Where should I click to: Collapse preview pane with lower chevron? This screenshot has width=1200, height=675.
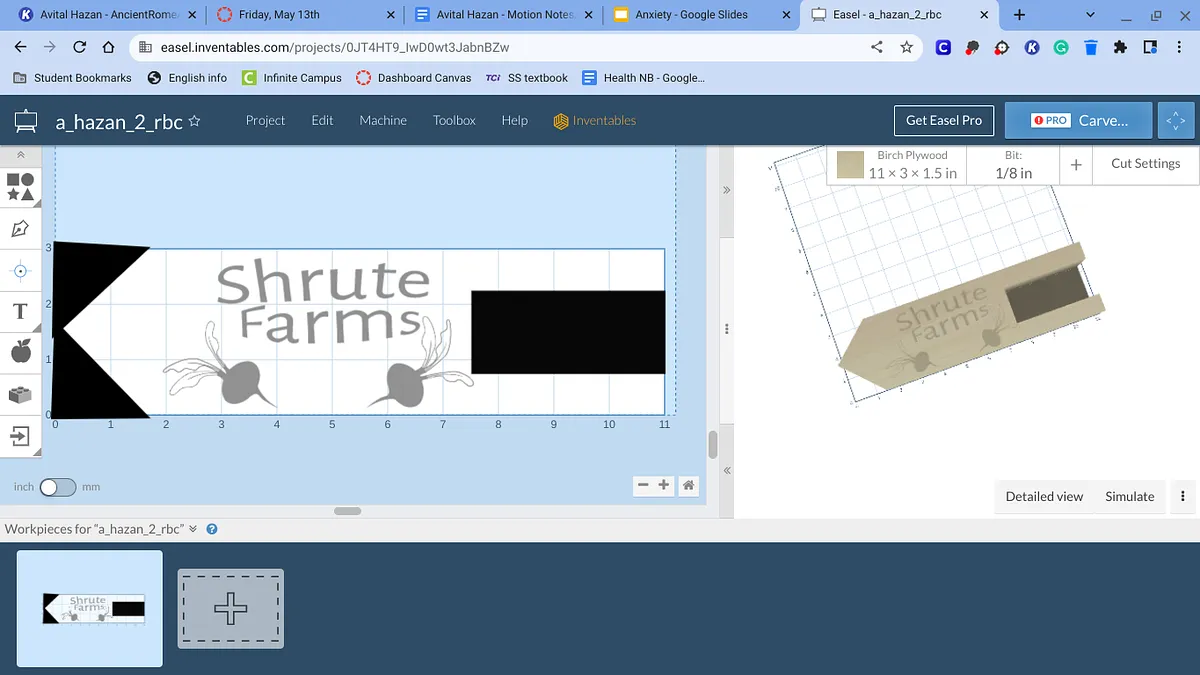[727, 470]
